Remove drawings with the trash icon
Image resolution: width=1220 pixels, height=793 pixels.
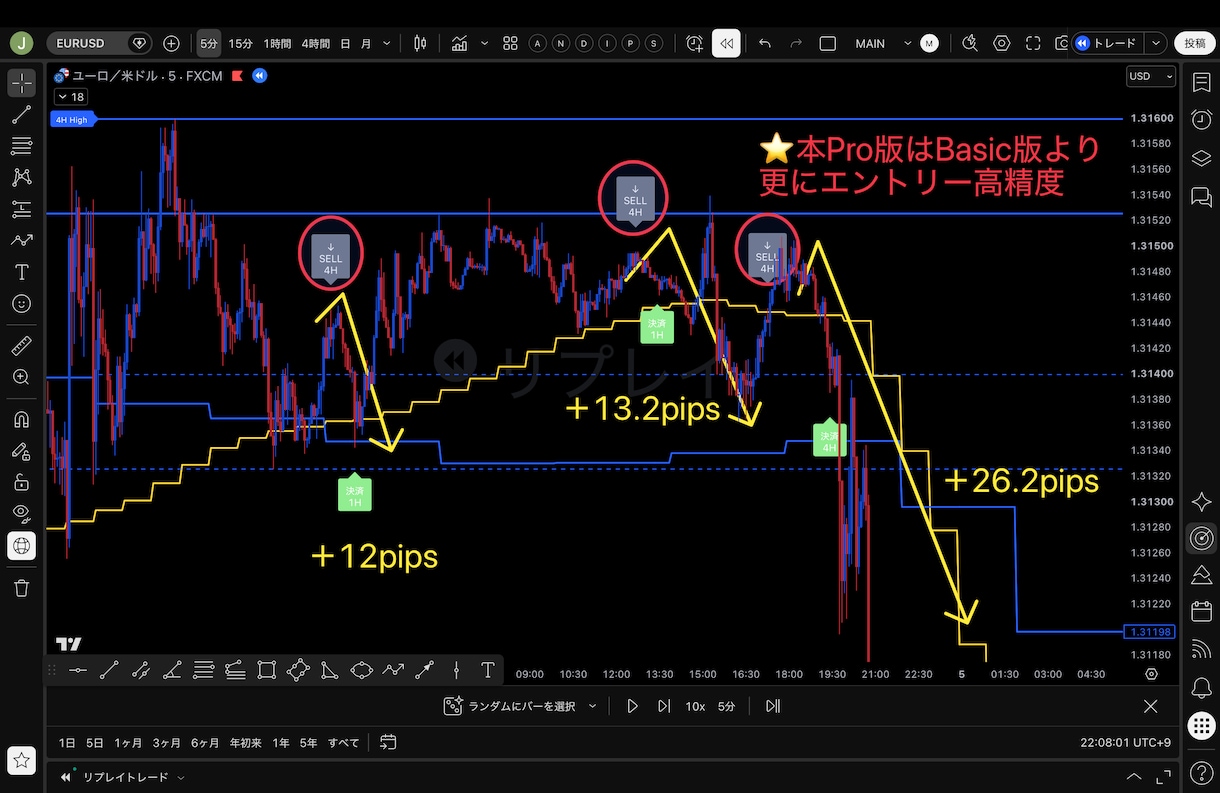point(21,588)
